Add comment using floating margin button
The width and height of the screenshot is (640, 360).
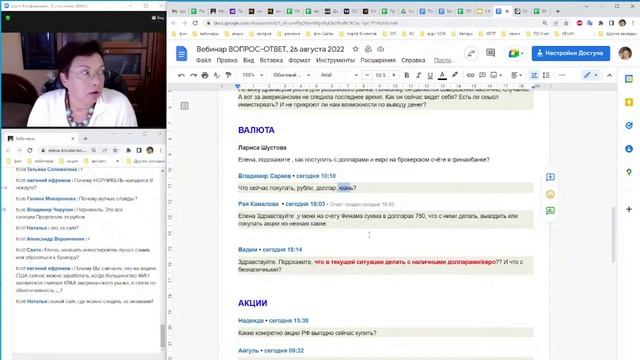550,177
